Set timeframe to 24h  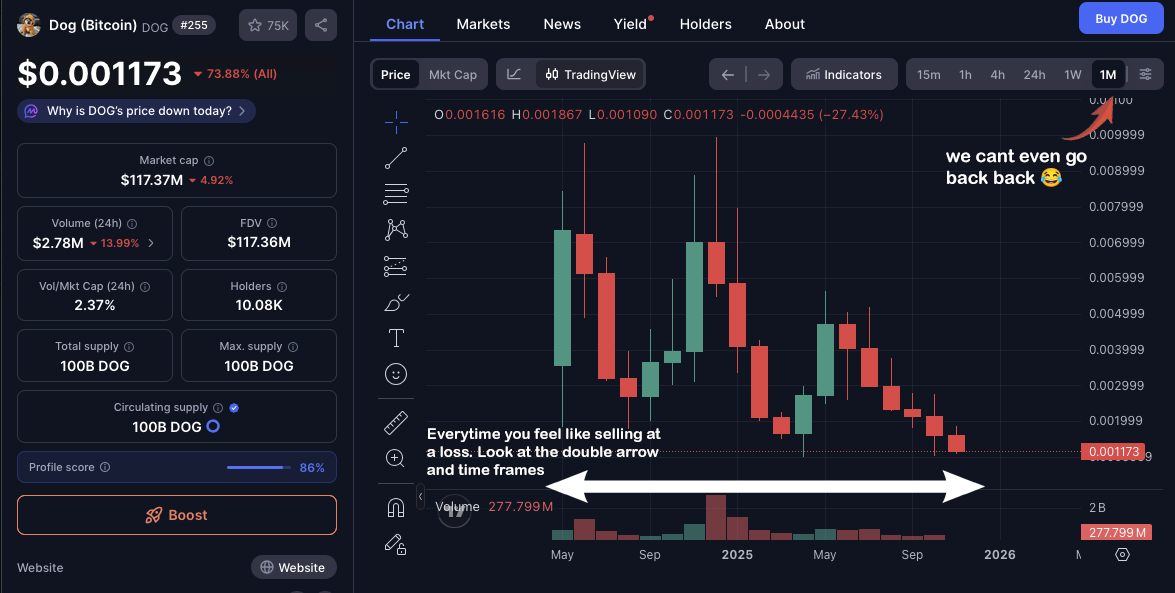pos(1034,74)
